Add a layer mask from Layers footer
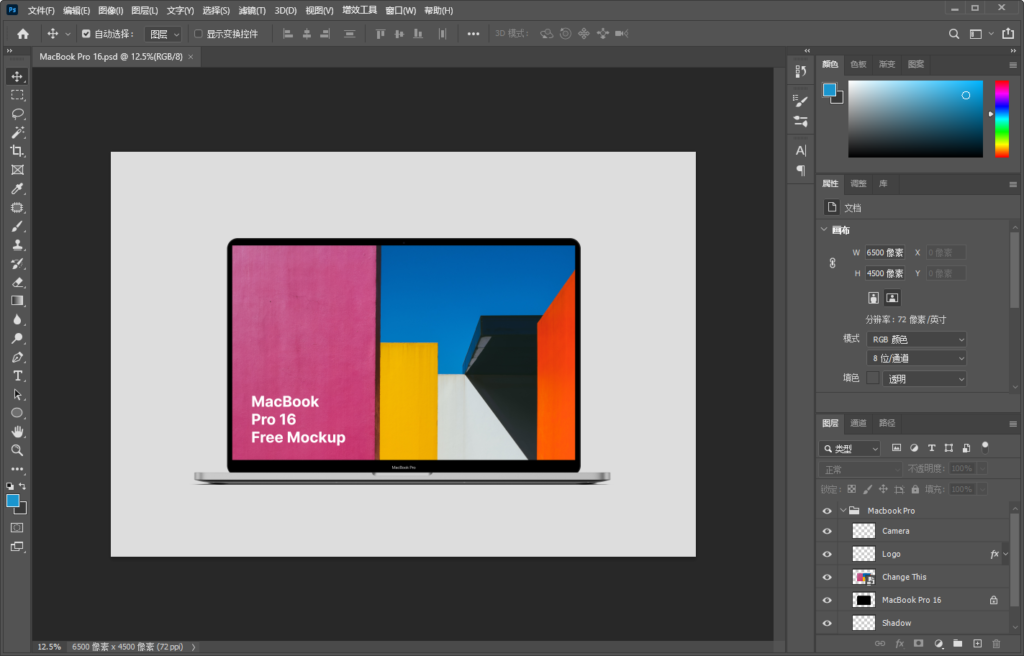The width and height of the screenshot is (1024, 656). [x=919, y=644]
